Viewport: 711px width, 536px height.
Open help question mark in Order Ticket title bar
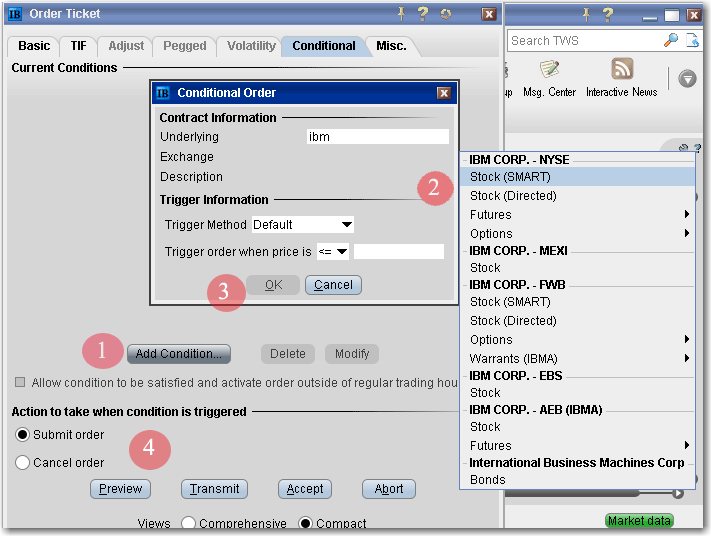pyautogui.click(x=423, y=14)
